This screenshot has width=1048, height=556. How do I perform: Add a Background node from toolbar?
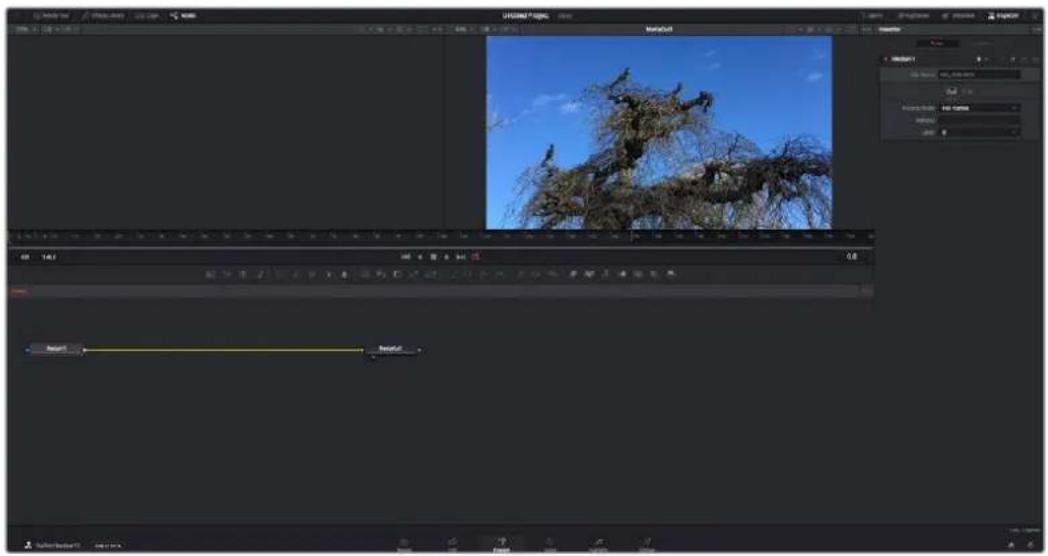click(x=211, y=274)
